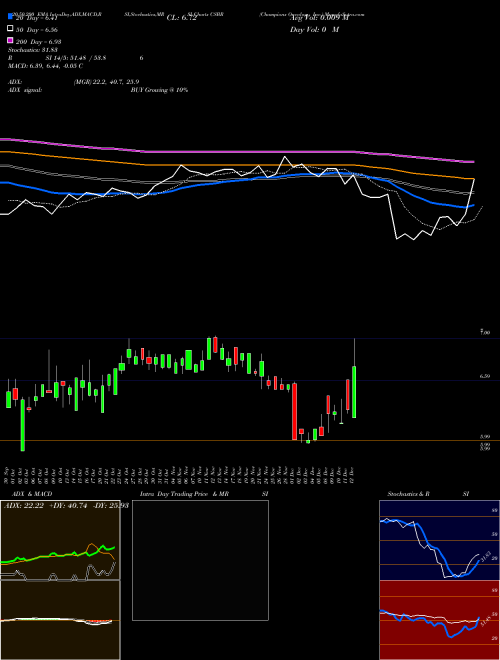Click the 'Stochastics: 31.83' readout
The image size is (500, 660).
pyautogui.click(x=33, y=50)
